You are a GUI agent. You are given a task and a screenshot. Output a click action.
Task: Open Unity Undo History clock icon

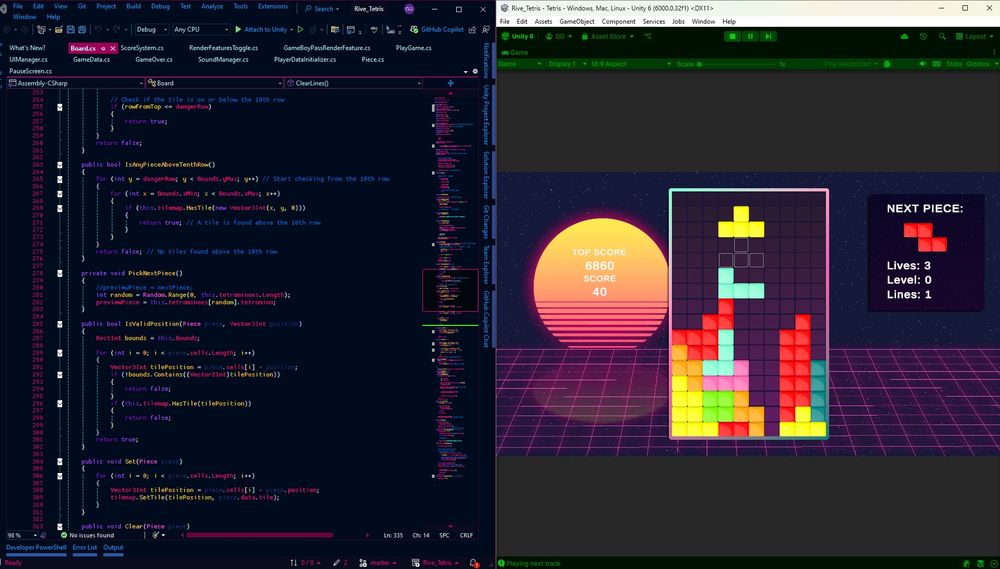click(923, 36)
